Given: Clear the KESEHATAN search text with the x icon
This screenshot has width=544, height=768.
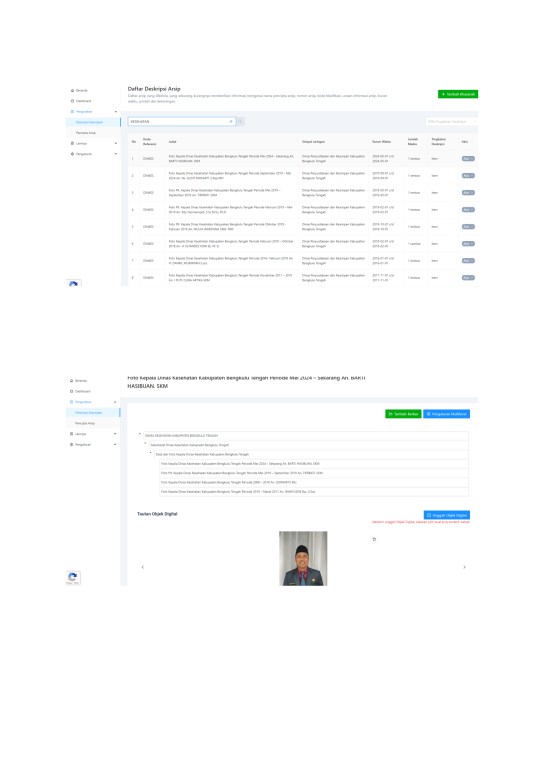Looking at the screenshot, I should point(231,121).
